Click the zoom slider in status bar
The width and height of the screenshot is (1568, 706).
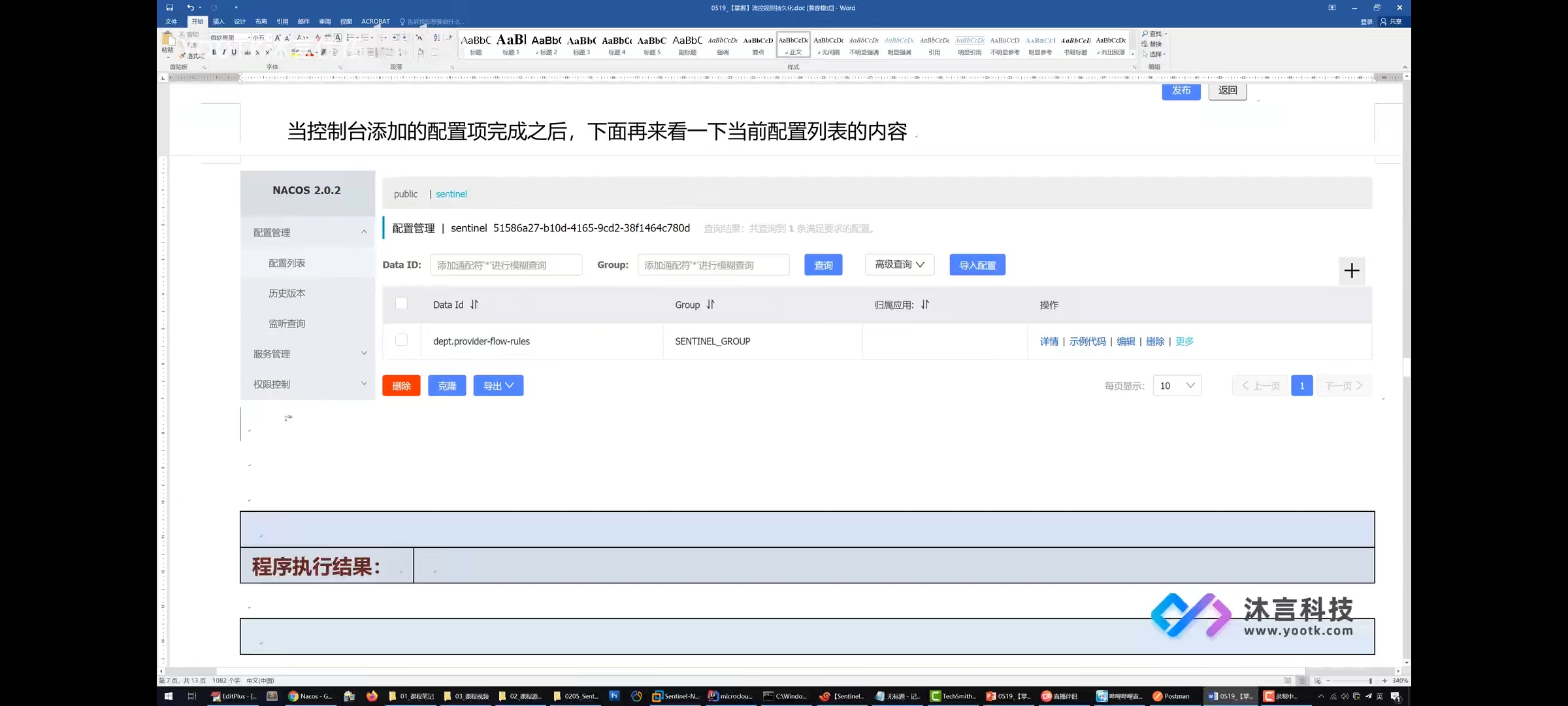click(1371, 681)
